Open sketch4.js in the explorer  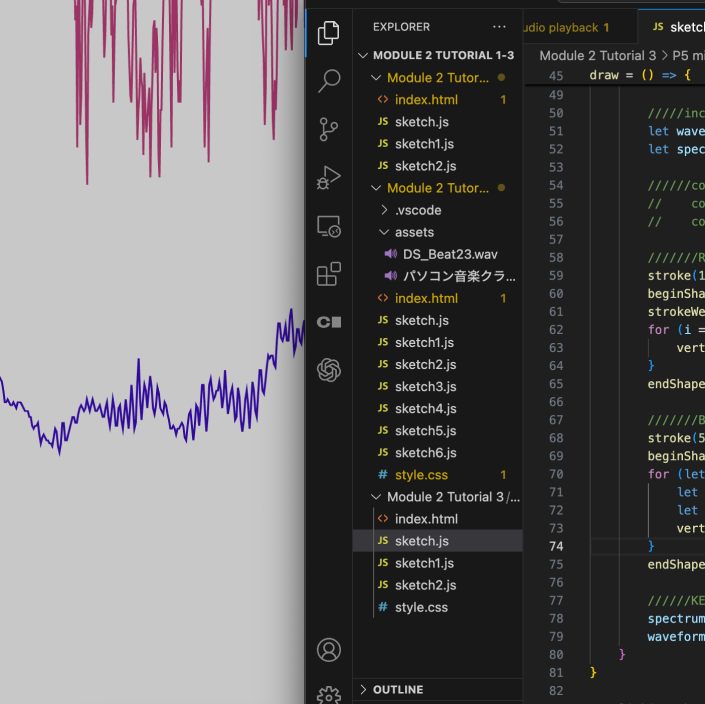pyautogui.click(x=437, y=409)
